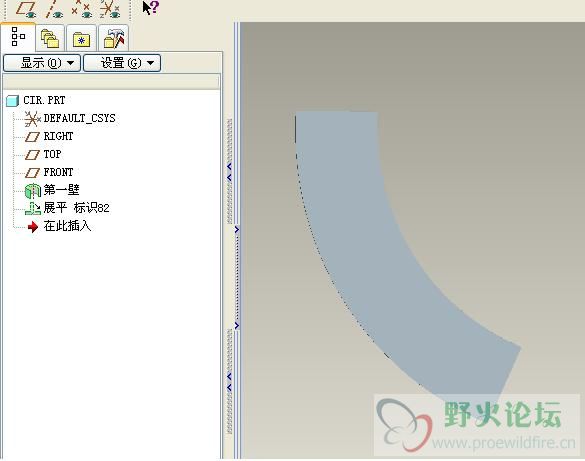This screenshot has width=585, height=461.
Task: Open the 设置(G) dropdown menu
Action: (x=122, y=63)
